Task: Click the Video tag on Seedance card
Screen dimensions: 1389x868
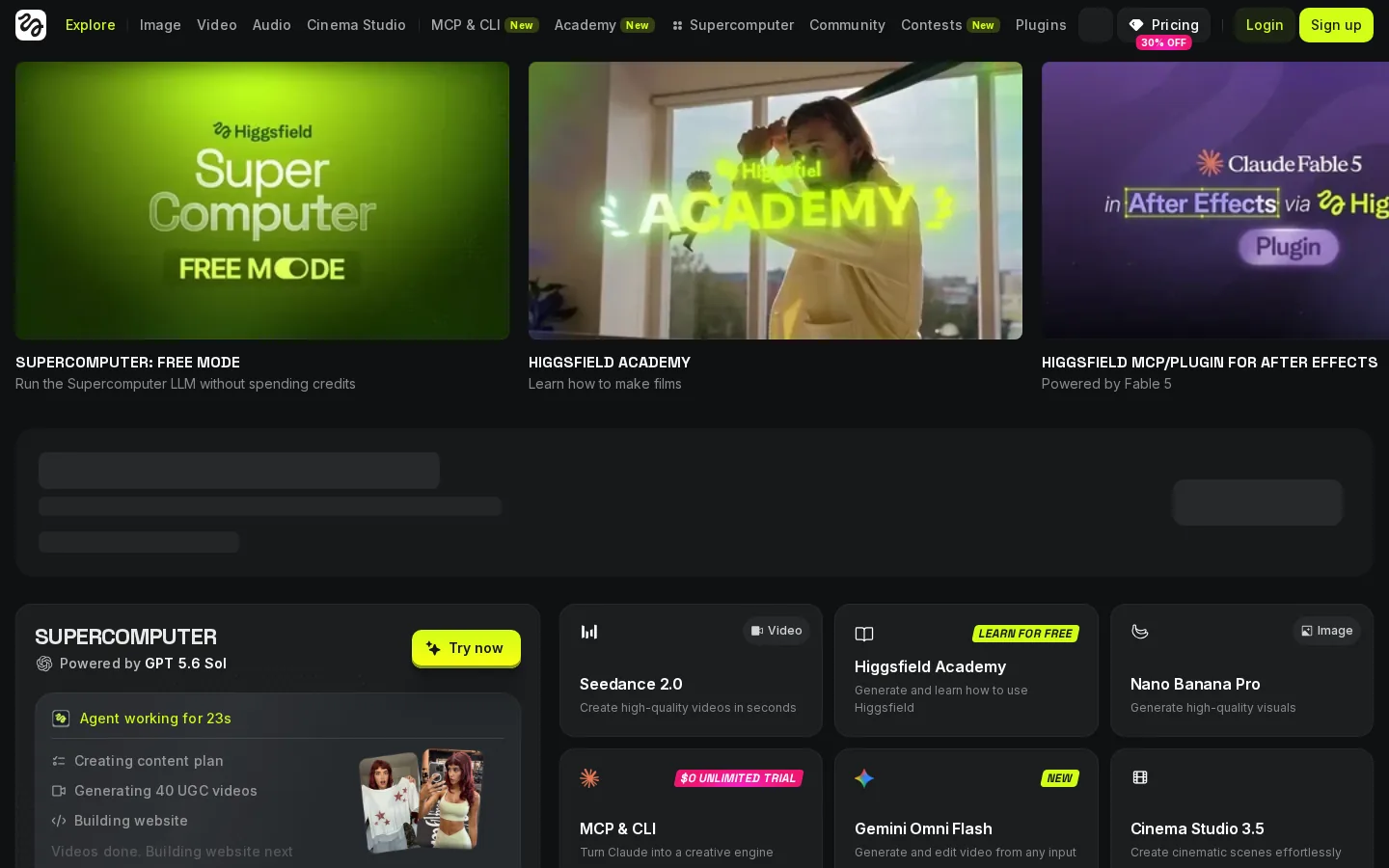Action: (x=776, y=631)
